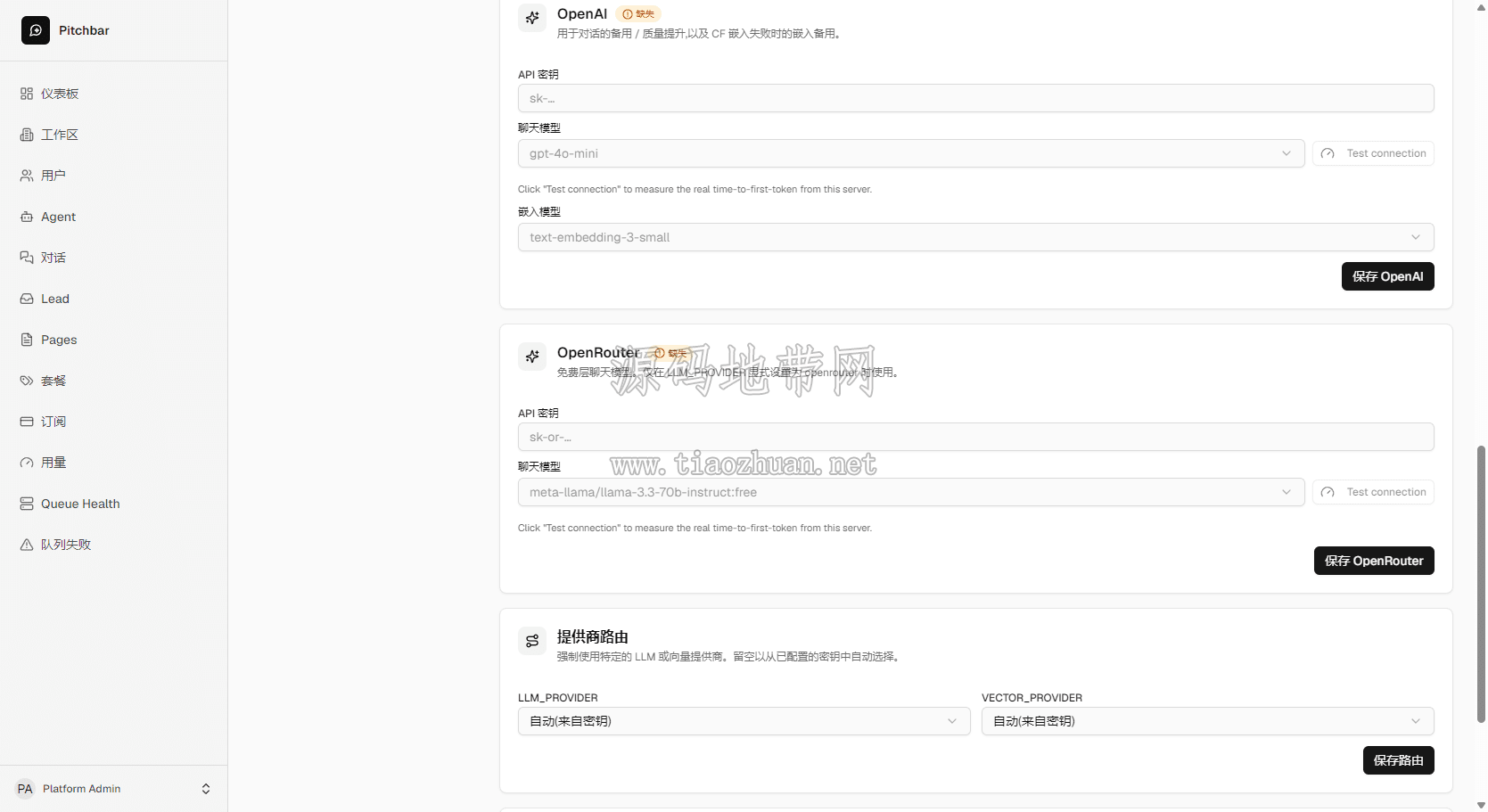Viewport: 1488px width, 812px height.
Task: Click the 队列失败 warning triangle icon
Action: [x=27, y=545]
